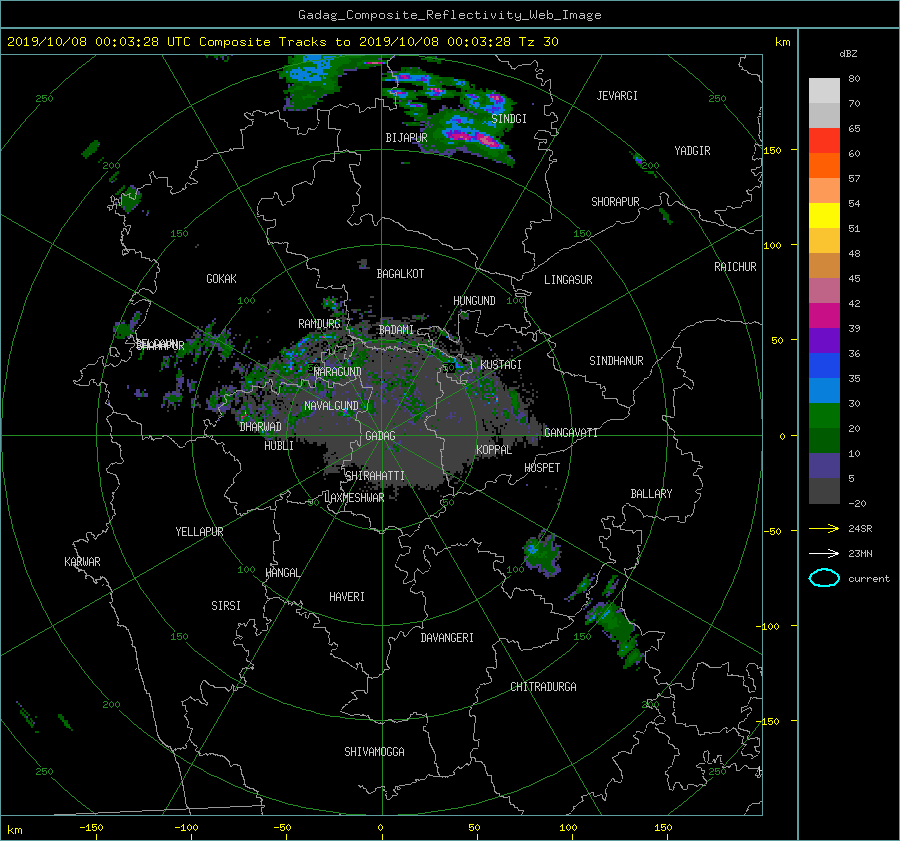Click the km unit label at bottom left
This screenshot has height=841, width=900.
(14, 830)
